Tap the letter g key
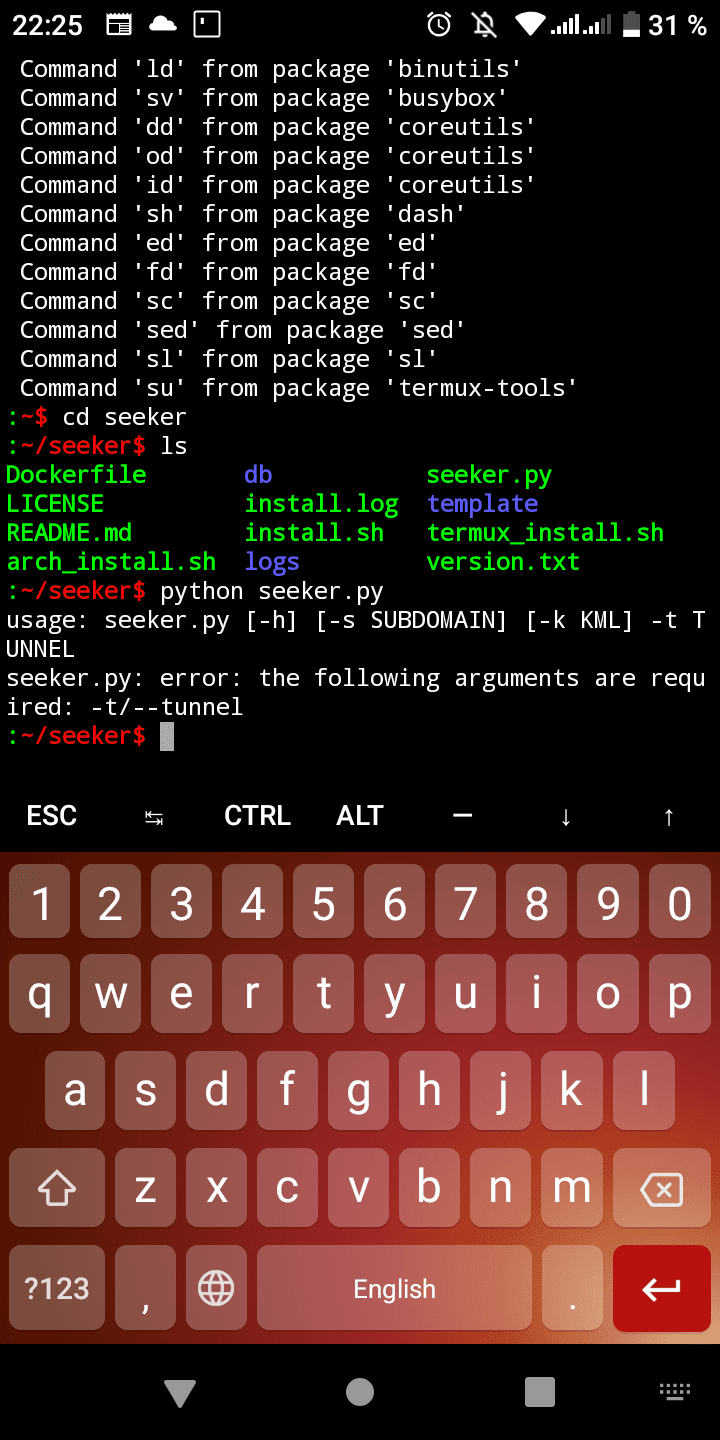The height and width of the screenshot is (1440, 720). pyautogui.click(x=359, y=1091)
